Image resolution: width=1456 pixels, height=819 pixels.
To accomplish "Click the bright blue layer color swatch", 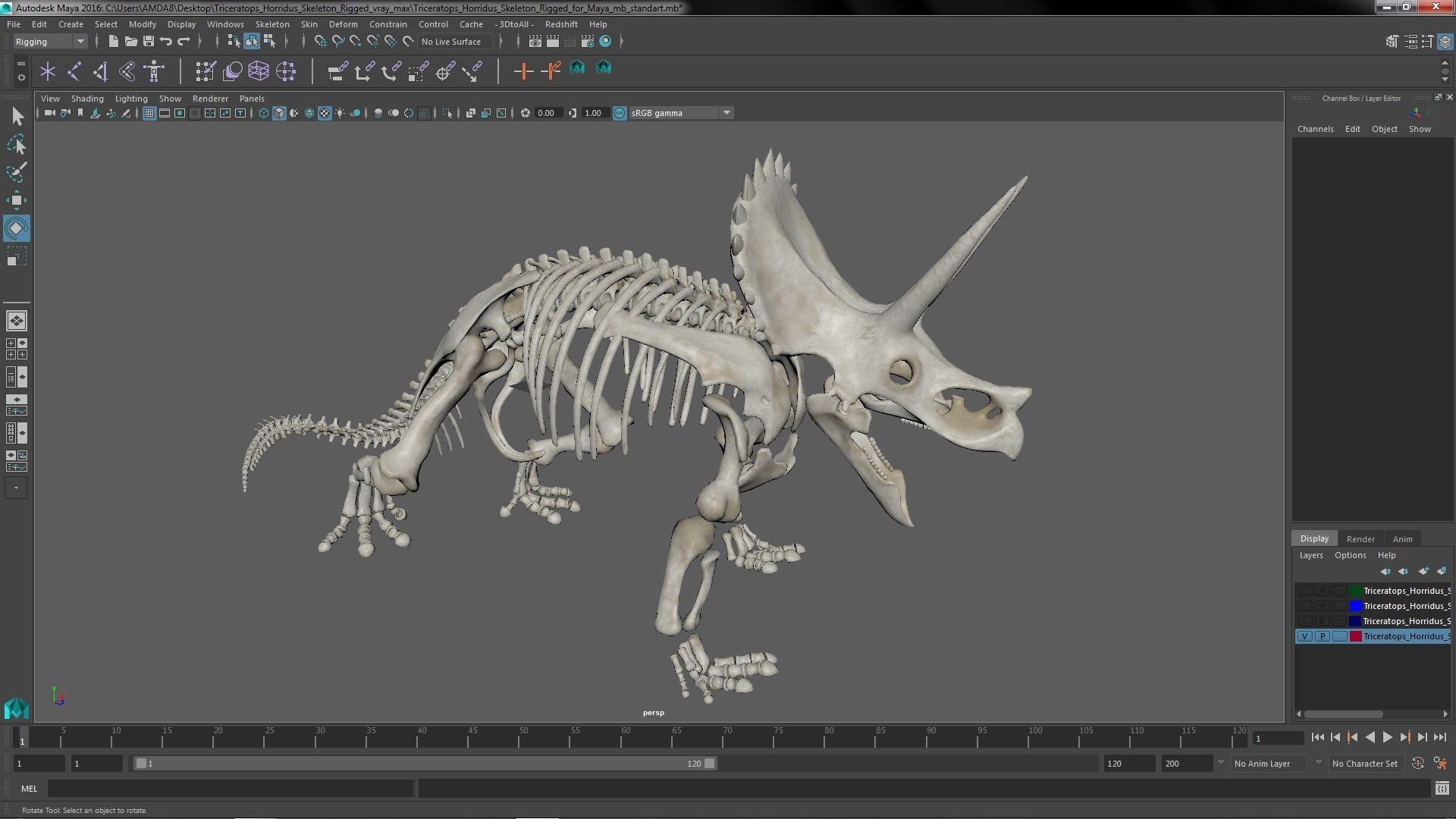I will [x=1355, y=606].
